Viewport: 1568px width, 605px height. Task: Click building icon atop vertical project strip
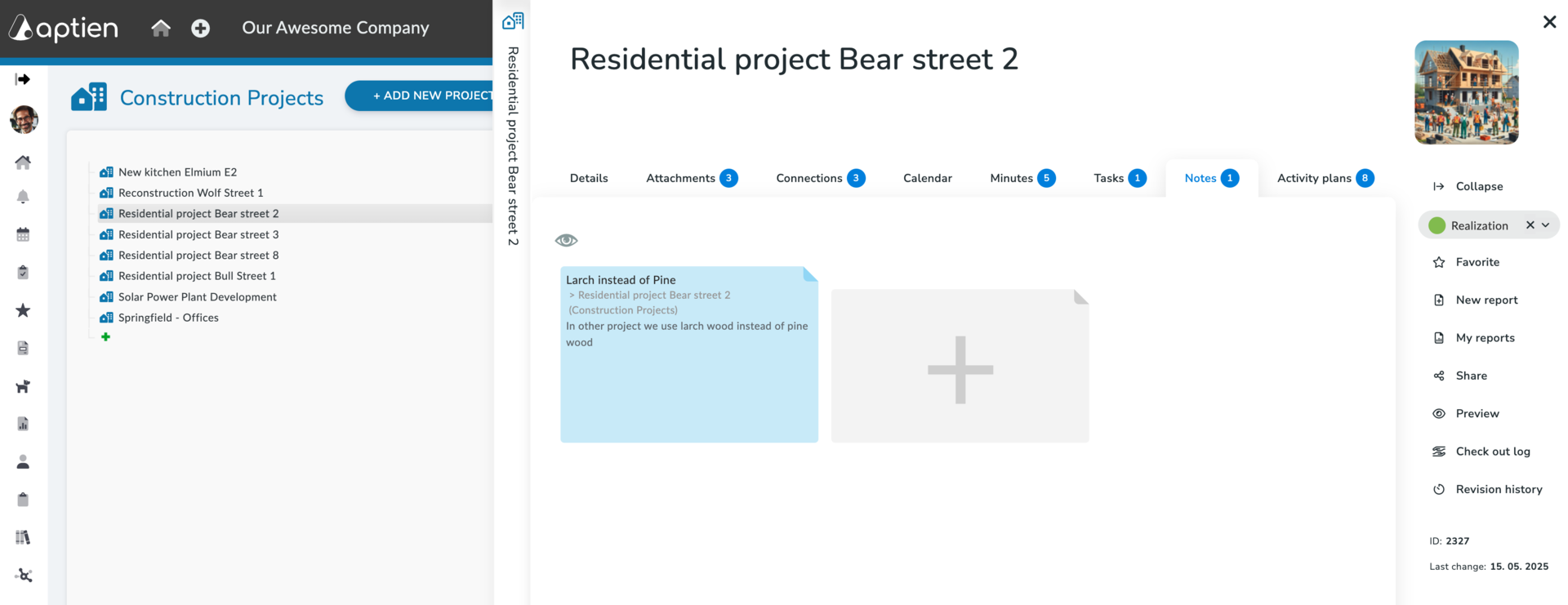point(513,20)
